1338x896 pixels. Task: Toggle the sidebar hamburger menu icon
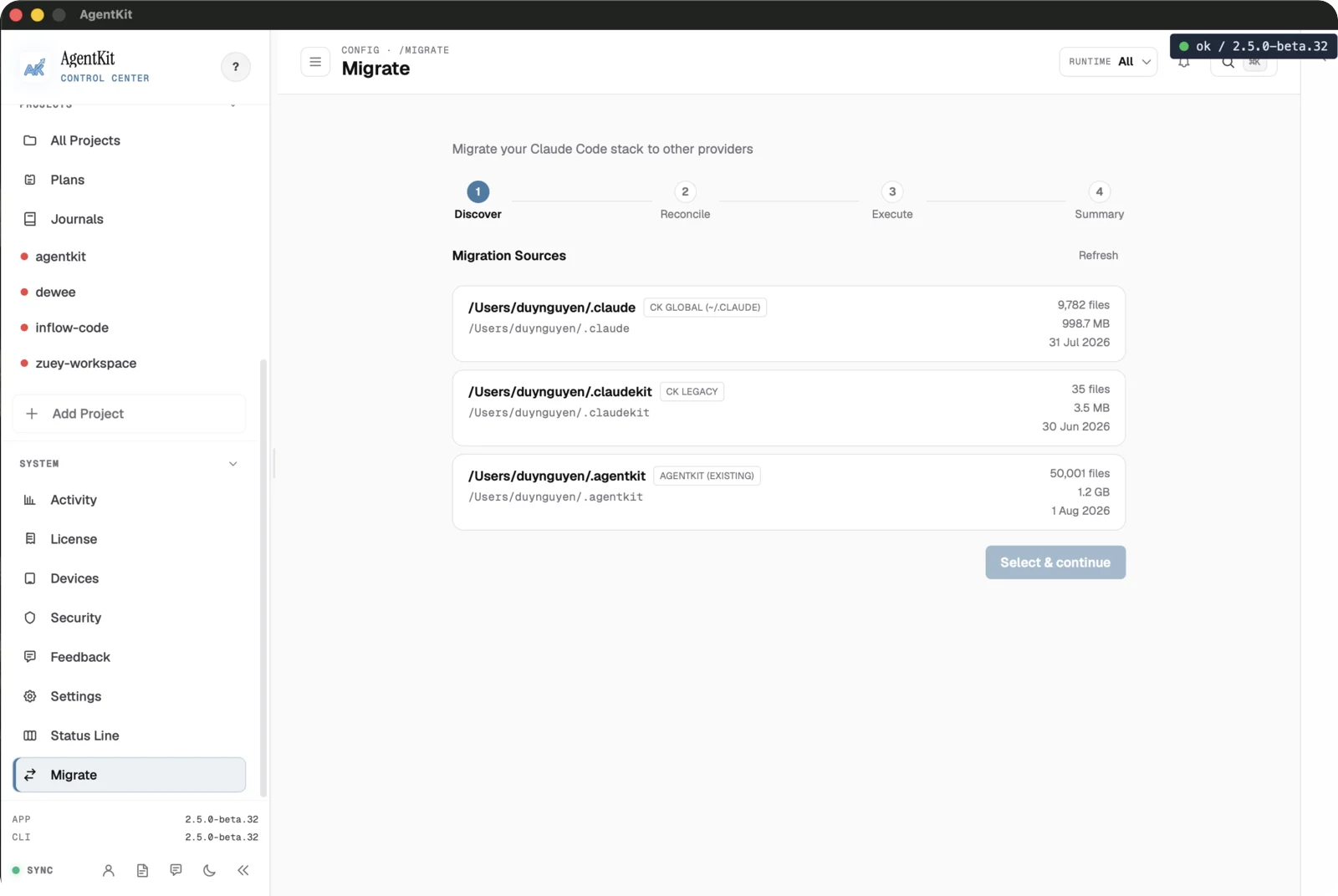(x=315, y=62)
